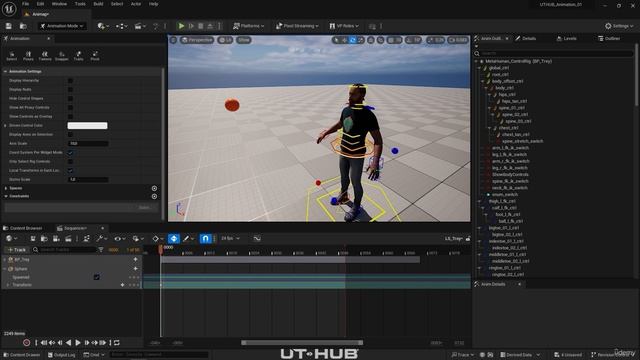Viewport: 640px width, 360px height.
Task: Open the Driven Control Color swatch
Action: point(87,125)
